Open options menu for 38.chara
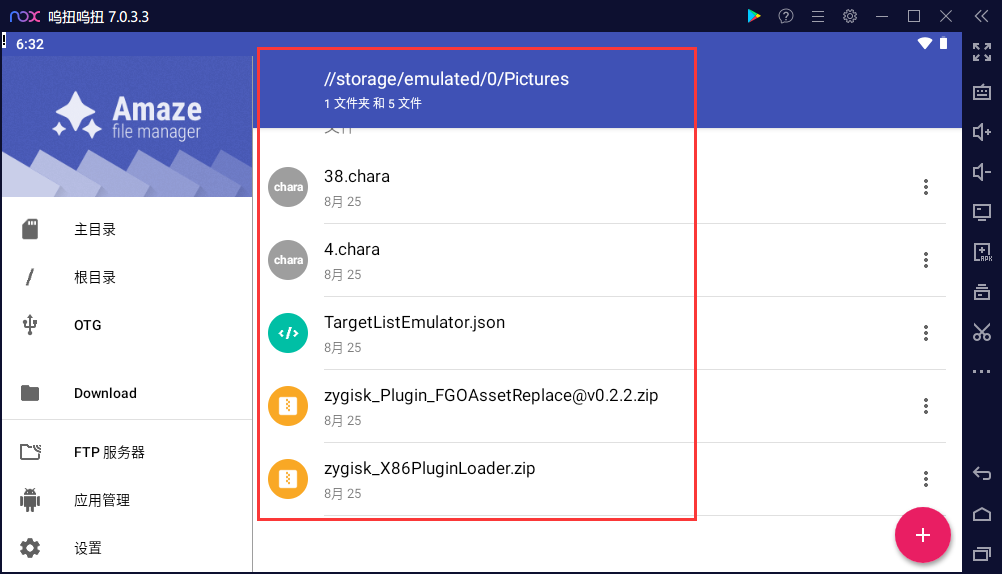This screenshot has height=574, width=1002. coord(925,187)
